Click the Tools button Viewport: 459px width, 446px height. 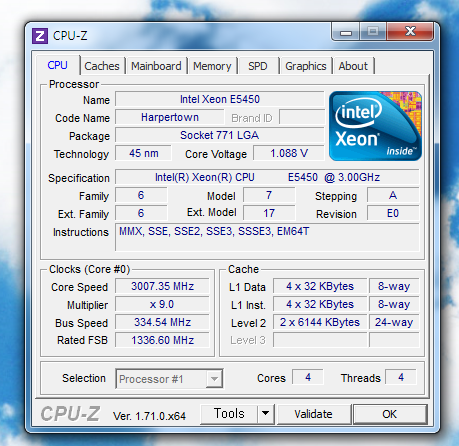click(x=229, y=414)
